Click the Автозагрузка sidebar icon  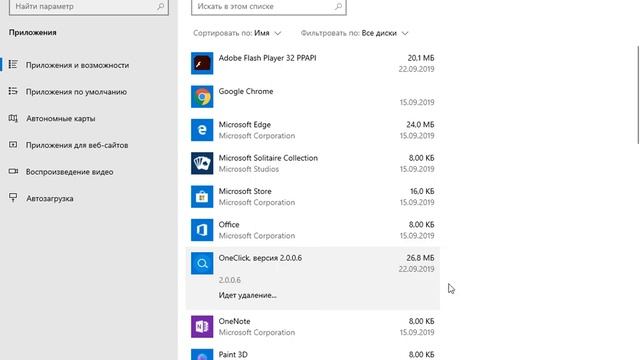click(13, 198)
